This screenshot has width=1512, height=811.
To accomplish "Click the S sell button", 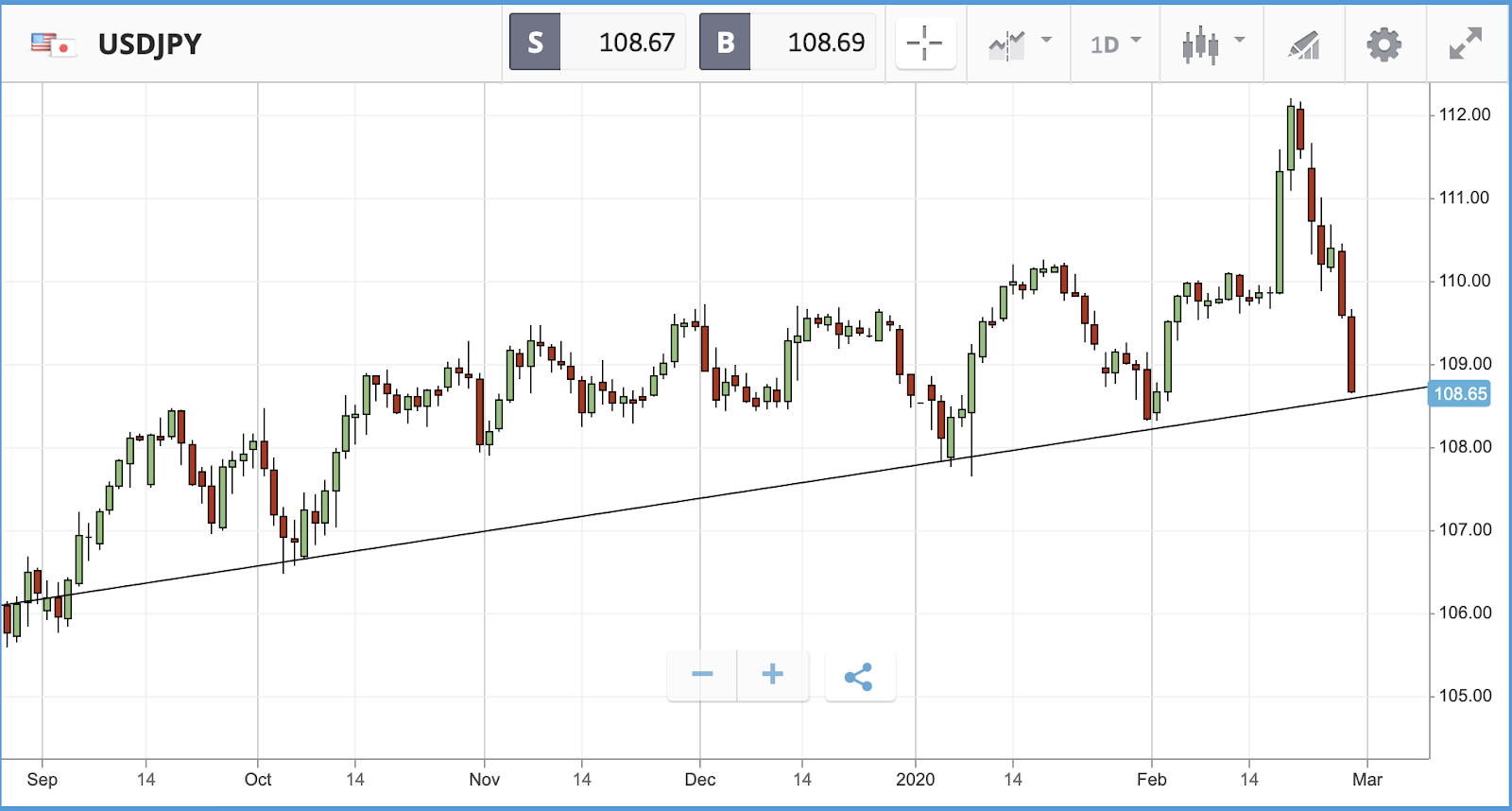I will [x=535, y=43].
